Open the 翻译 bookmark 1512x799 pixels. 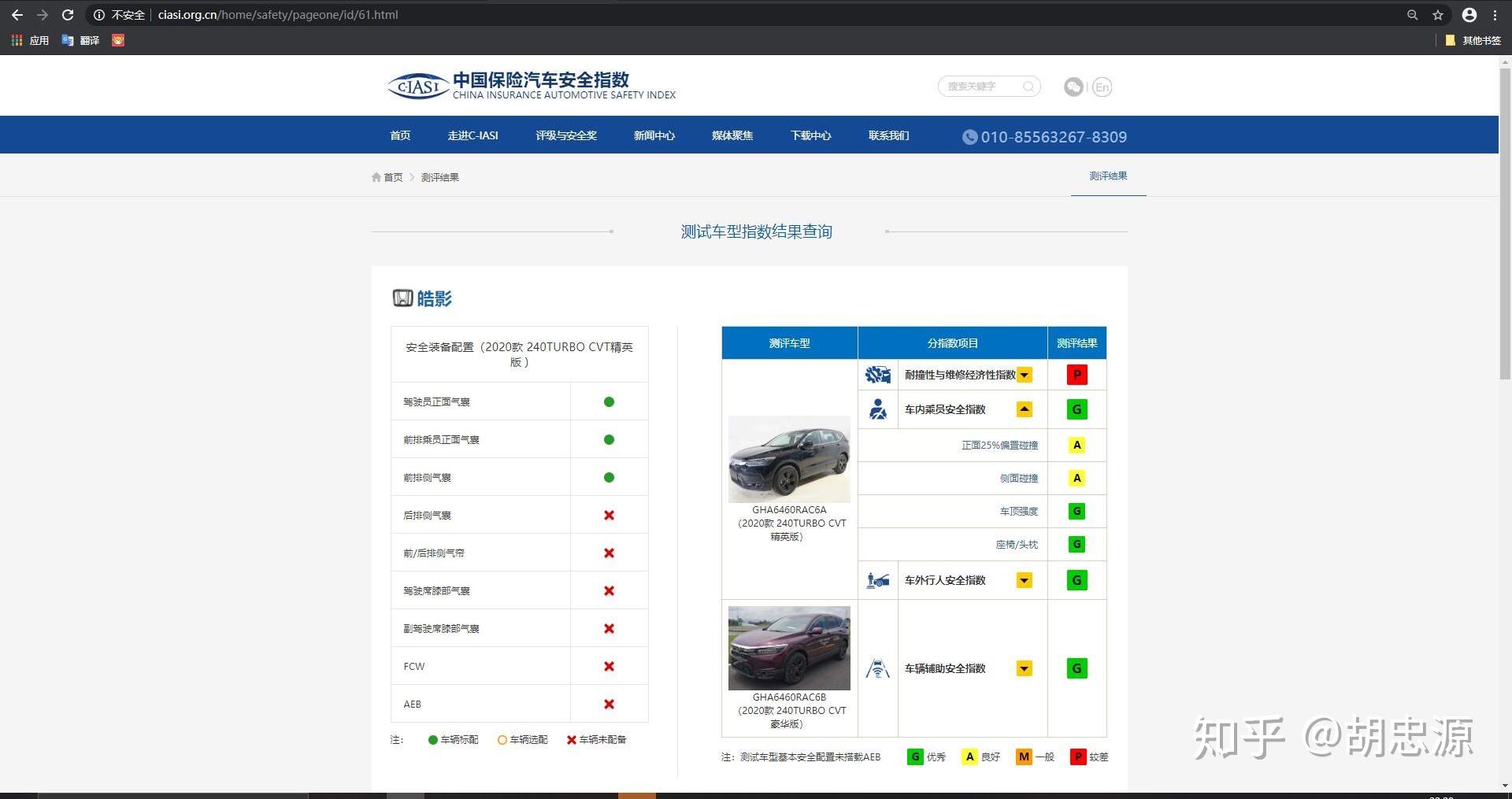tap(80, 40)
